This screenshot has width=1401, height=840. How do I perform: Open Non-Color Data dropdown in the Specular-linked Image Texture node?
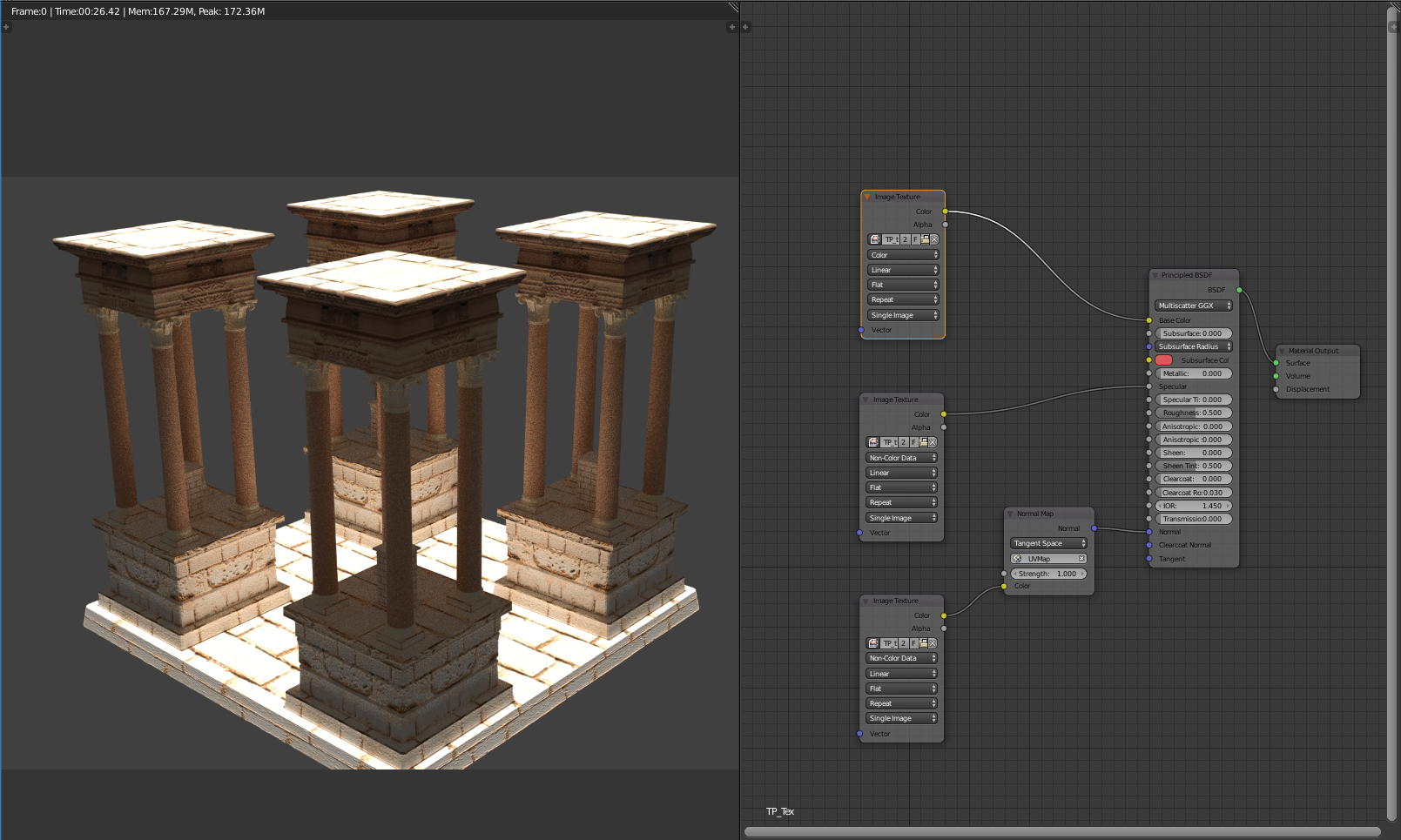click(x=902, y=458)
